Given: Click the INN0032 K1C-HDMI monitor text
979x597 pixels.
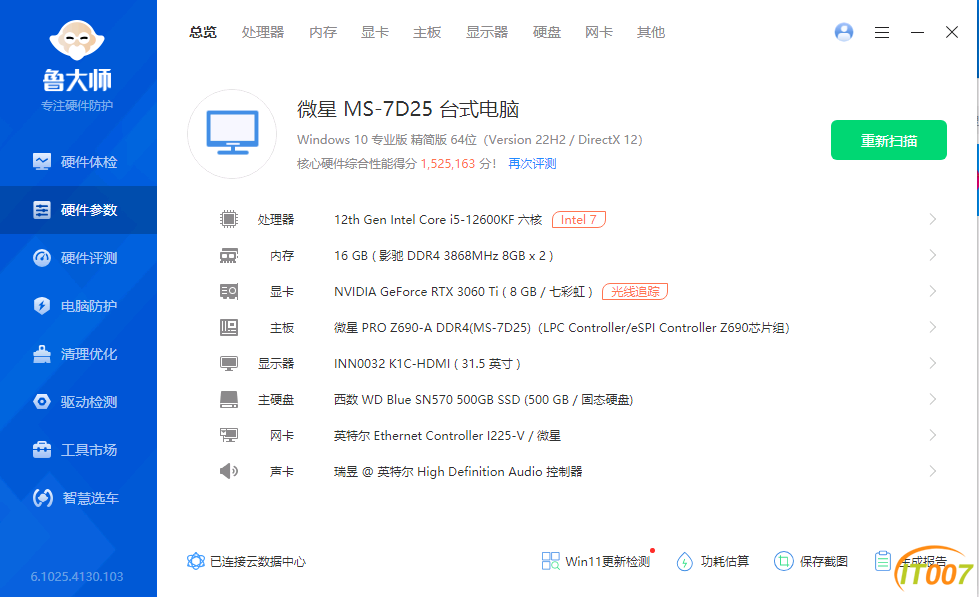Looking at the screenshot, I should pos(391,363).
